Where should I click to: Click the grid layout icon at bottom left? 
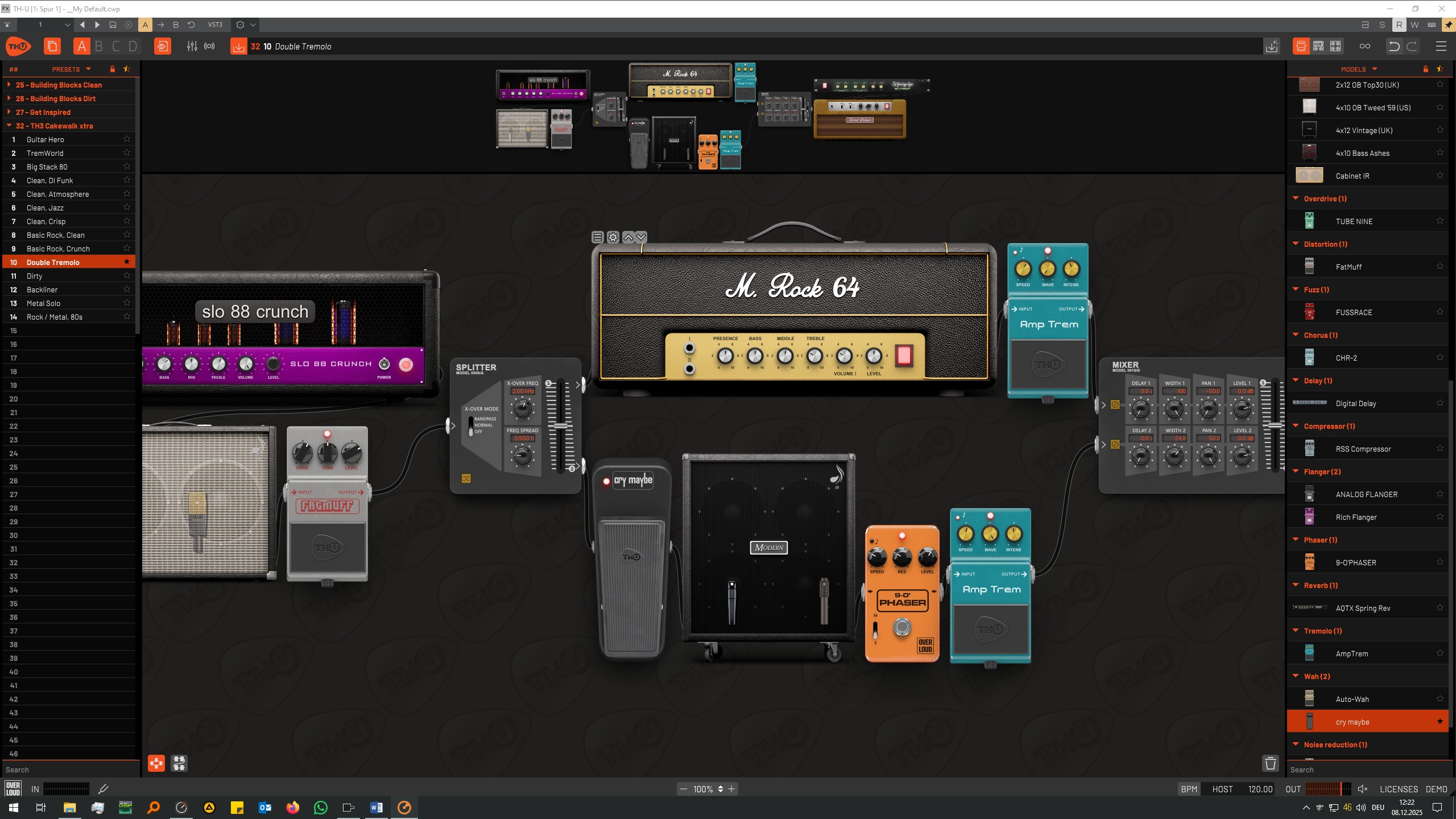click(179, 763)
